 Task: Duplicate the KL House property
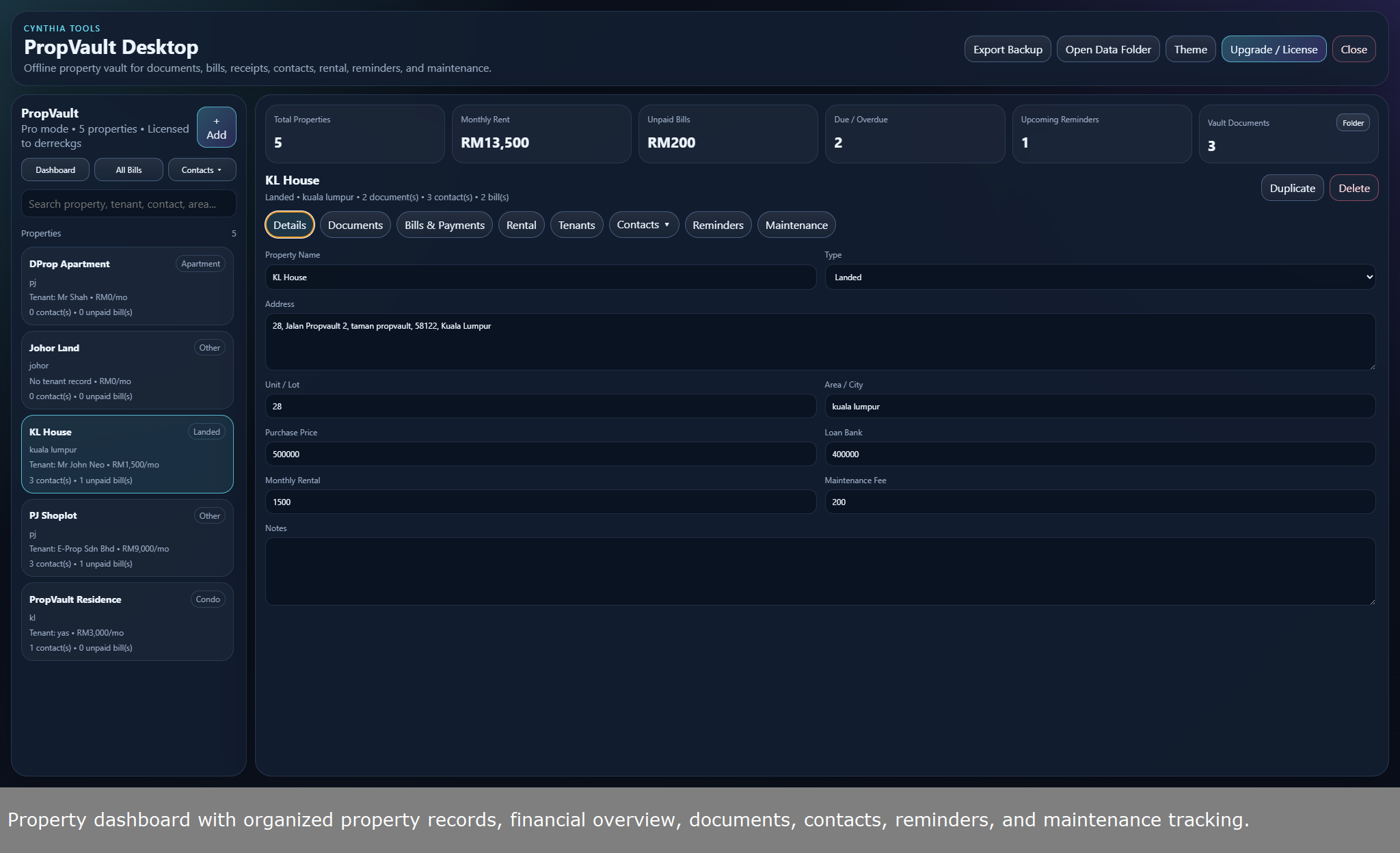tap(1292, 188)
